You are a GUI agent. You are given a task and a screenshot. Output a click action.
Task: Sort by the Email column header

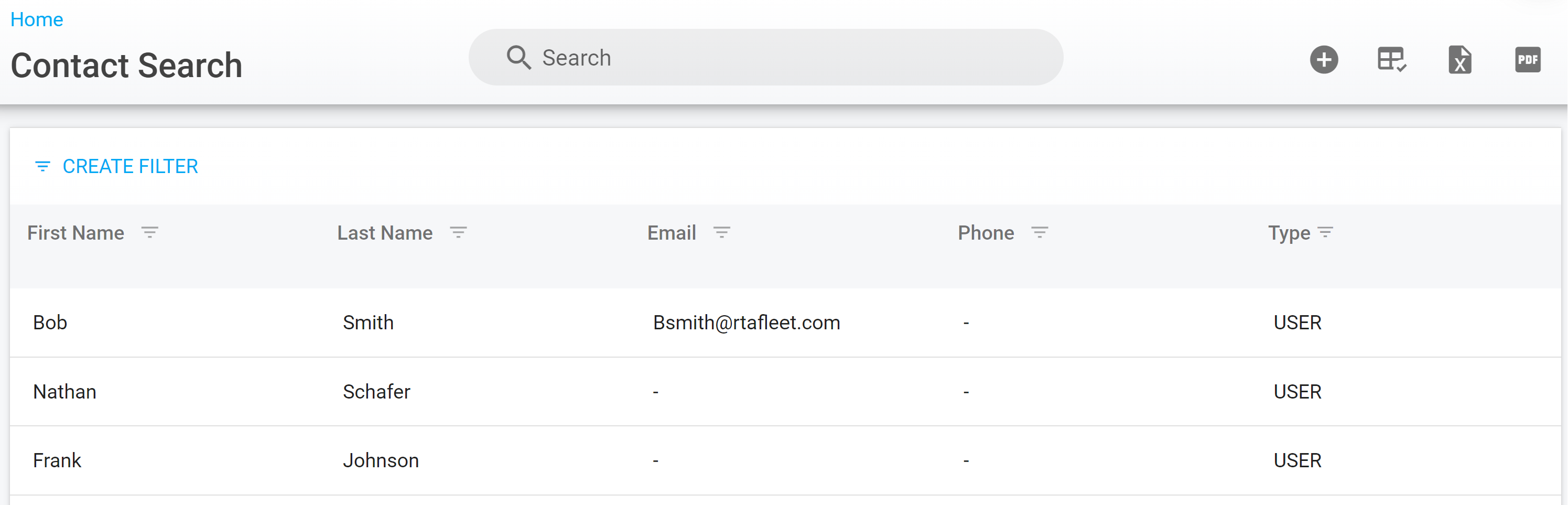click(672, 233)
